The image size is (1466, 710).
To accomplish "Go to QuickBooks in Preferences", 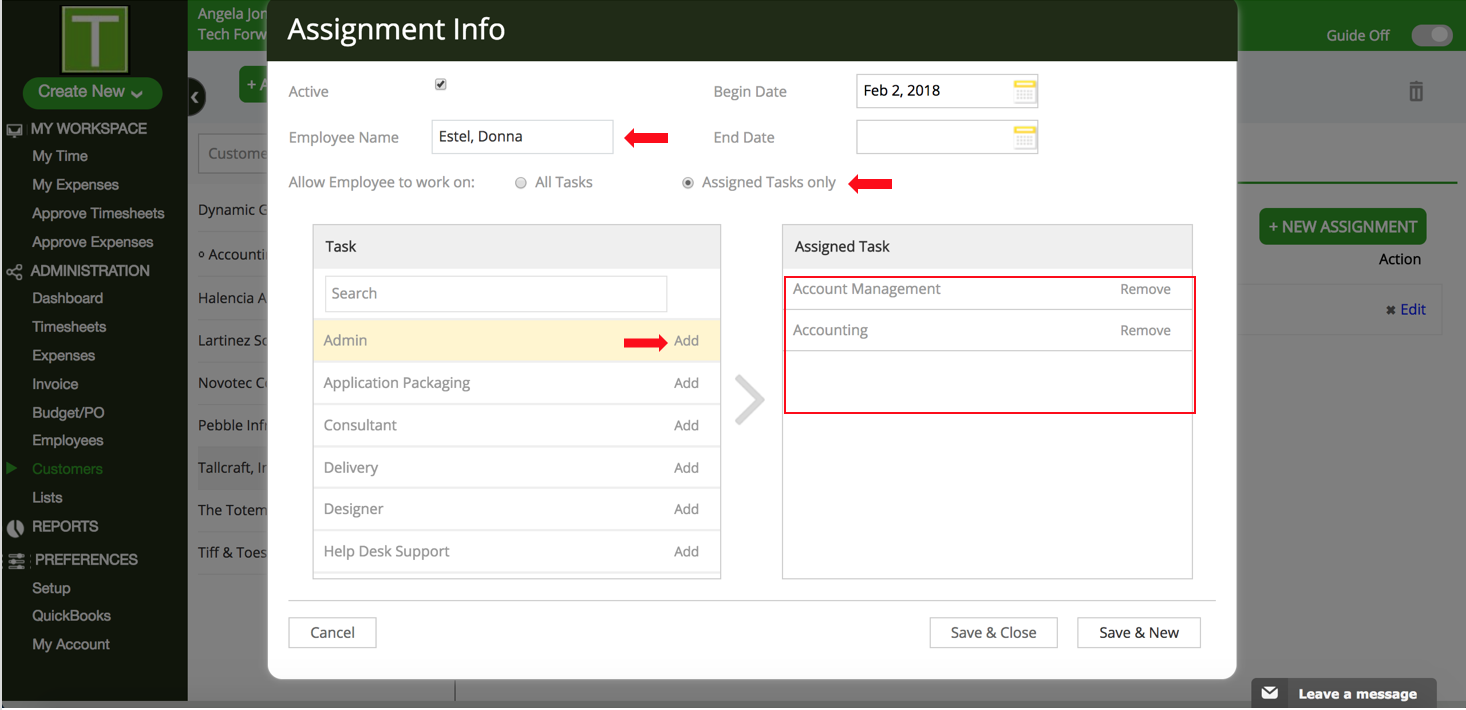I will point(71,616).
